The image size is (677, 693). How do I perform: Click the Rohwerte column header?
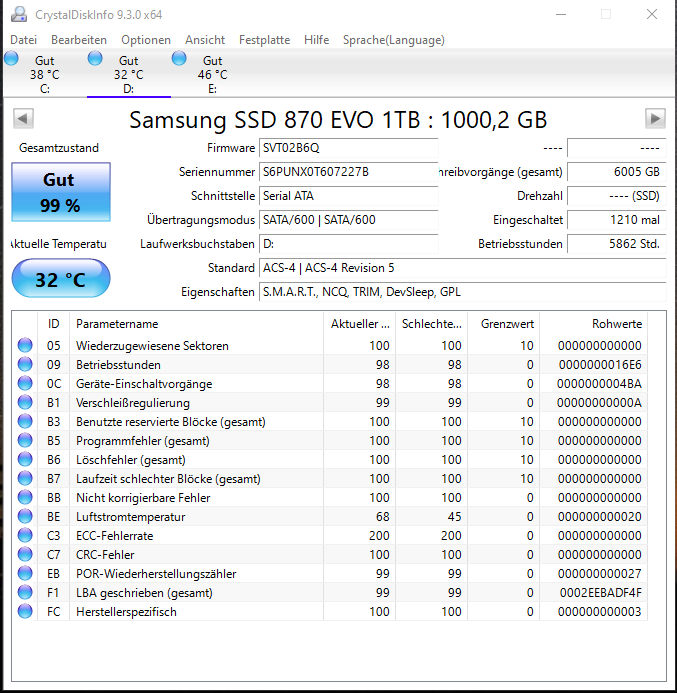pyautogui.click(x=593, y=324)
